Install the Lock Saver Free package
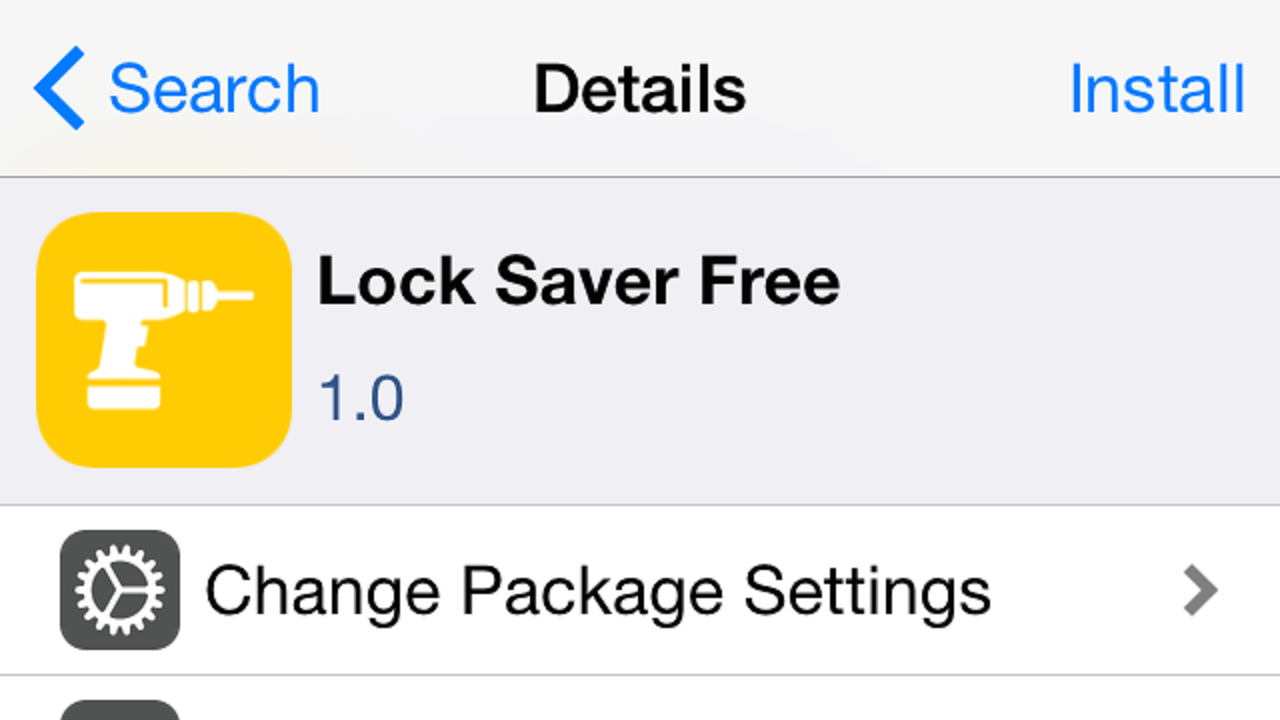Viewport: 1280px width, 720px height. click(1156, 89)
